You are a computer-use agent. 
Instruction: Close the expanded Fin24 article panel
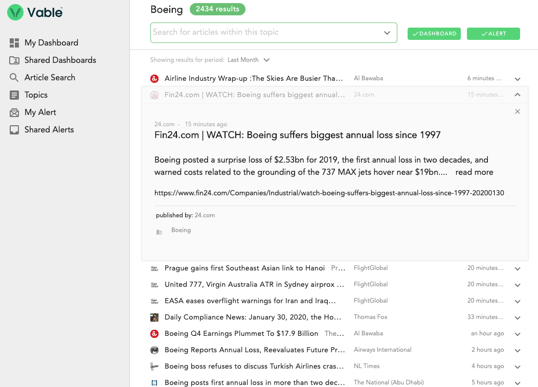point(517,112)
